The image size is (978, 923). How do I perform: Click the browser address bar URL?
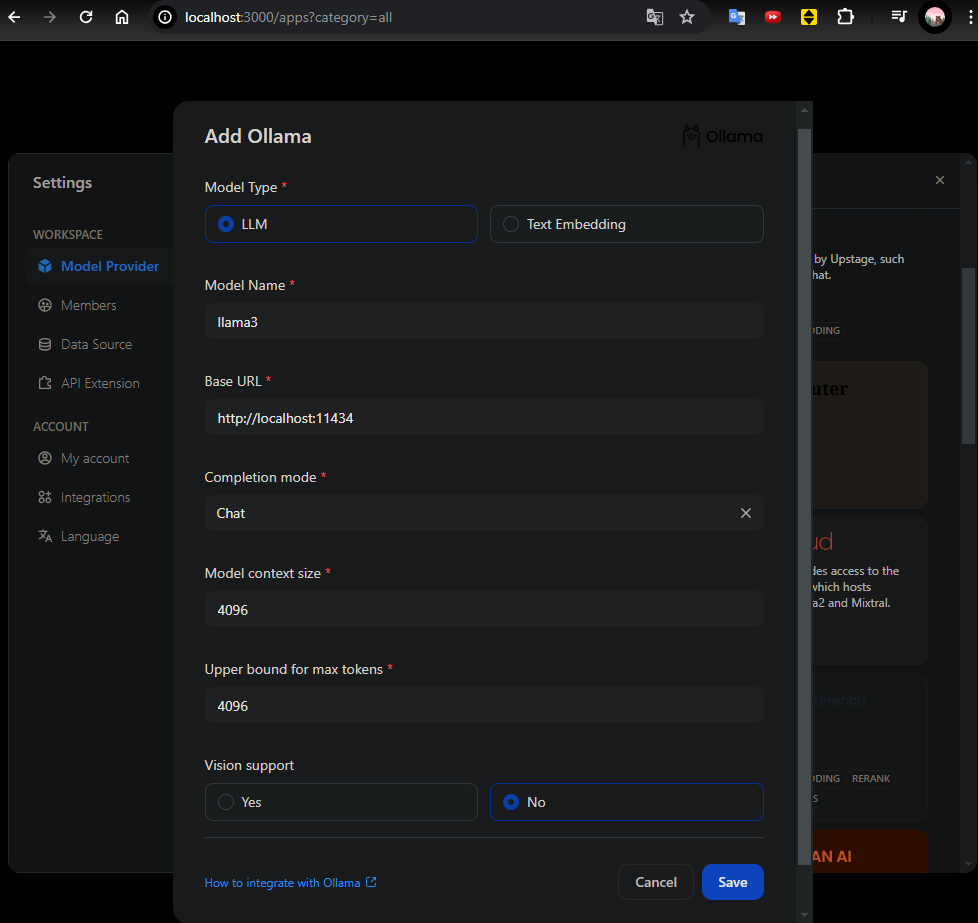pos(288,17)
